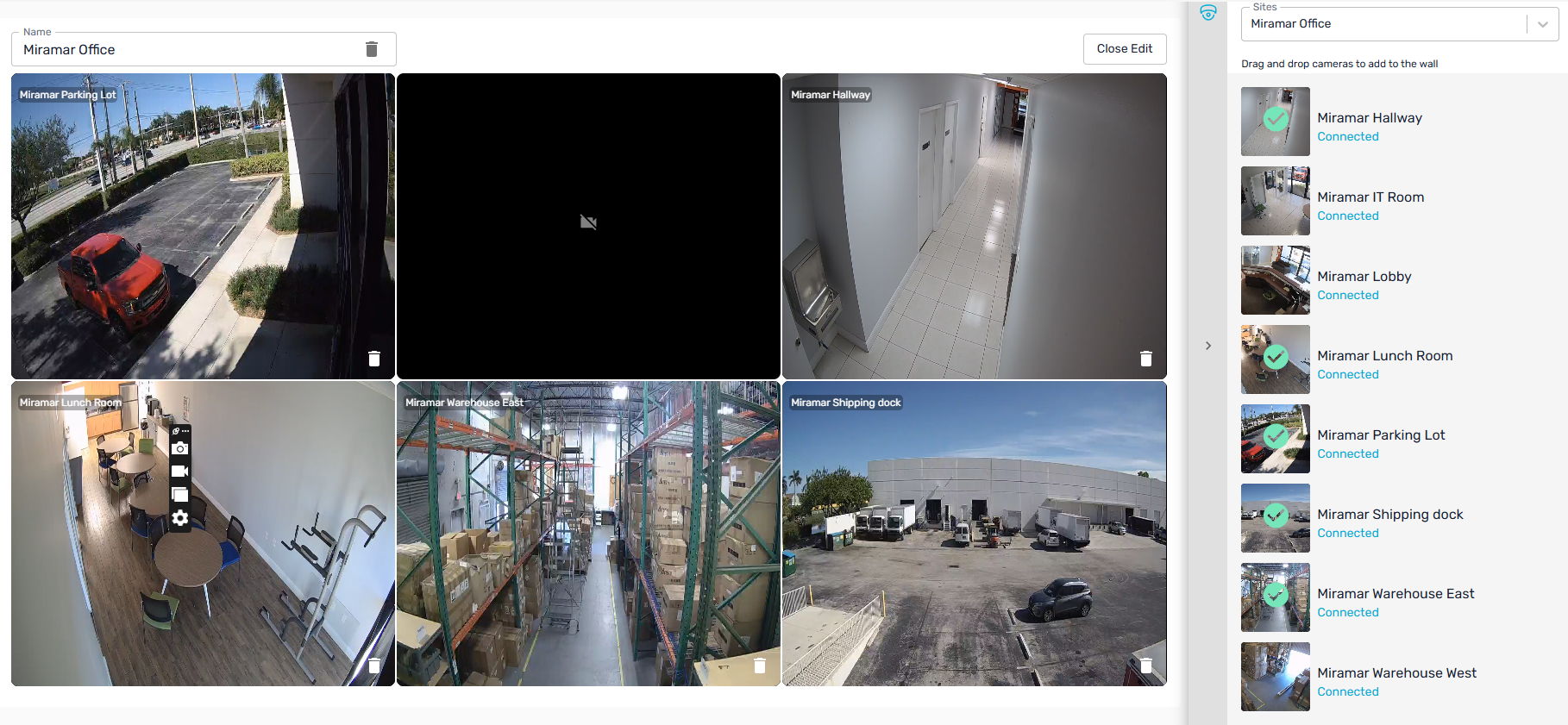Click the Miramar Shipping dock tile label

pyautogui.click(x=846, y=403)
